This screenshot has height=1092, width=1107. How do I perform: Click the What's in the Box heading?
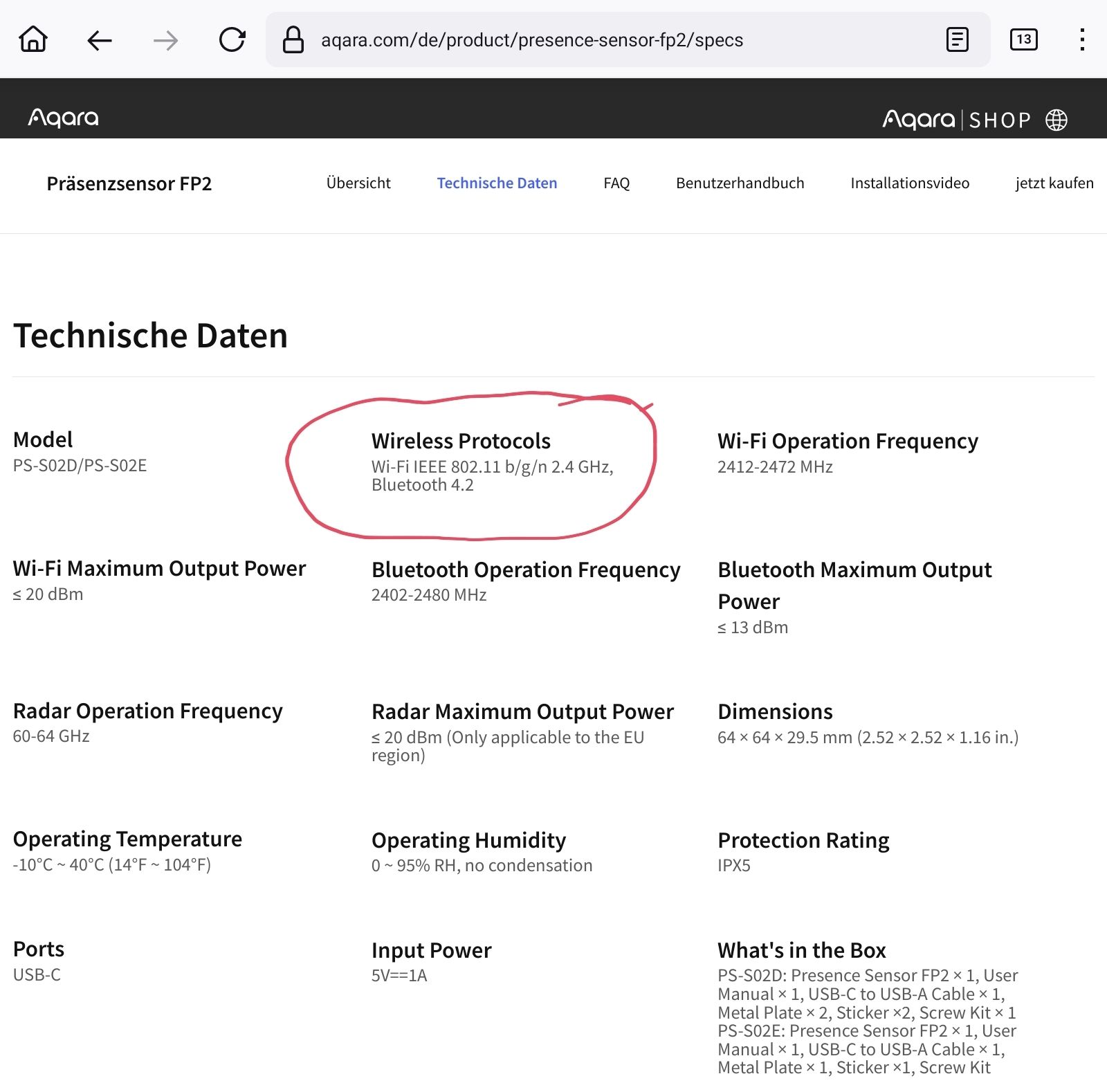click(801, 950)
